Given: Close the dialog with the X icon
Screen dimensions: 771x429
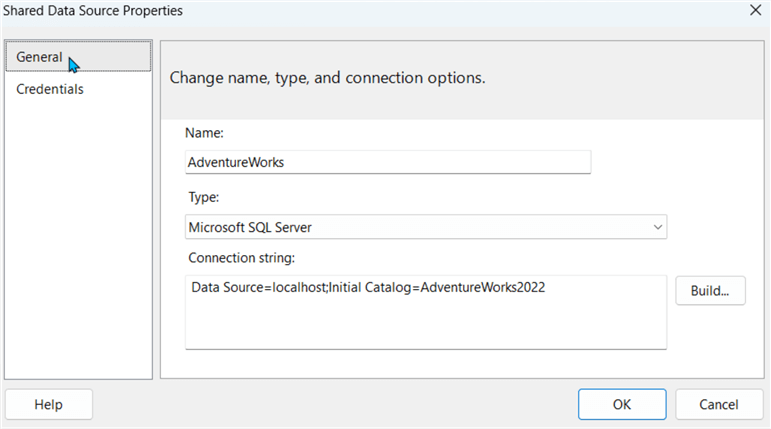Looking at the screenshot, I should point(753,11).
